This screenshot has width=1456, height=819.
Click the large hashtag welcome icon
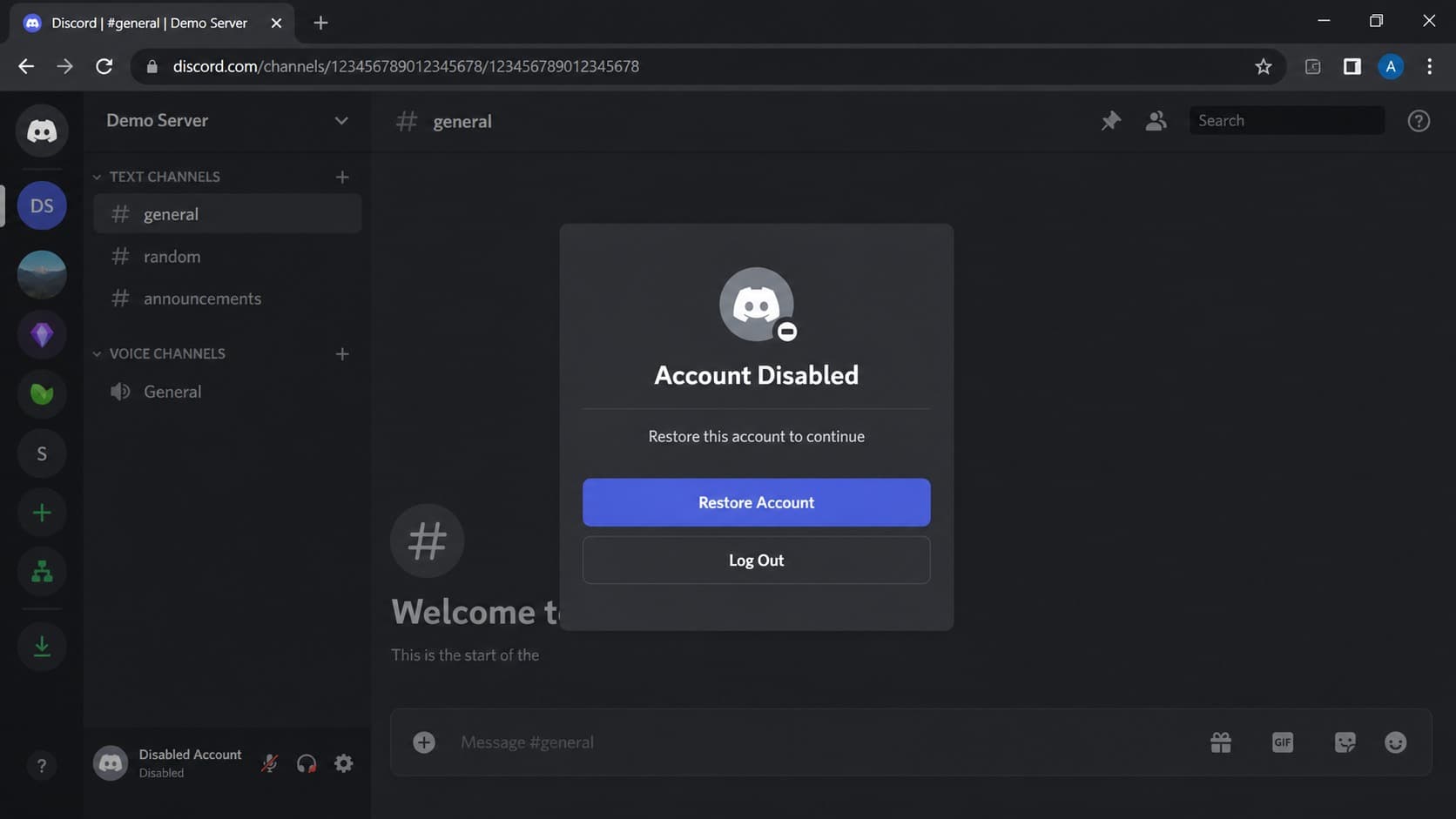point(428,540)
